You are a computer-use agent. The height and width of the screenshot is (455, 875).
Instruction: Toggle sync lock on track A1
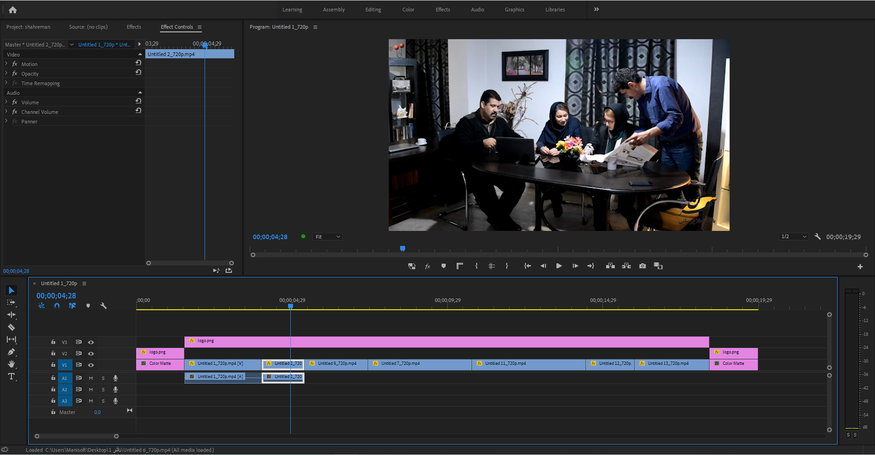(x=79, y=379)
